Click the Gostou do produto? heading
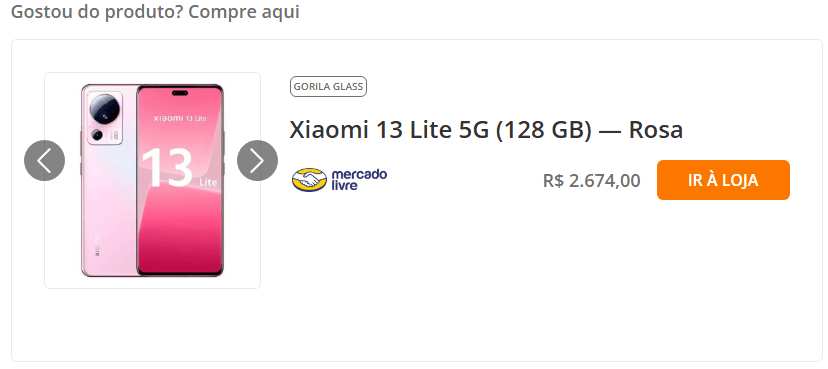Screen dimensions: 828x369 (97, 11)
